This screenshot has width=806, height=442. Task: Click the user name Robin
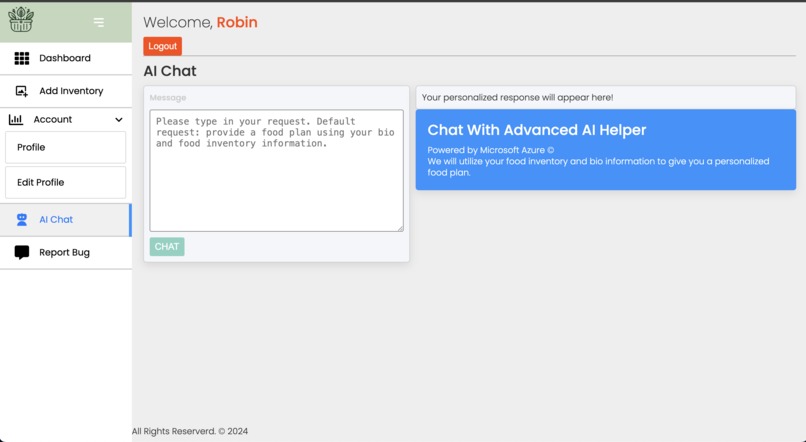pos(237,22)
